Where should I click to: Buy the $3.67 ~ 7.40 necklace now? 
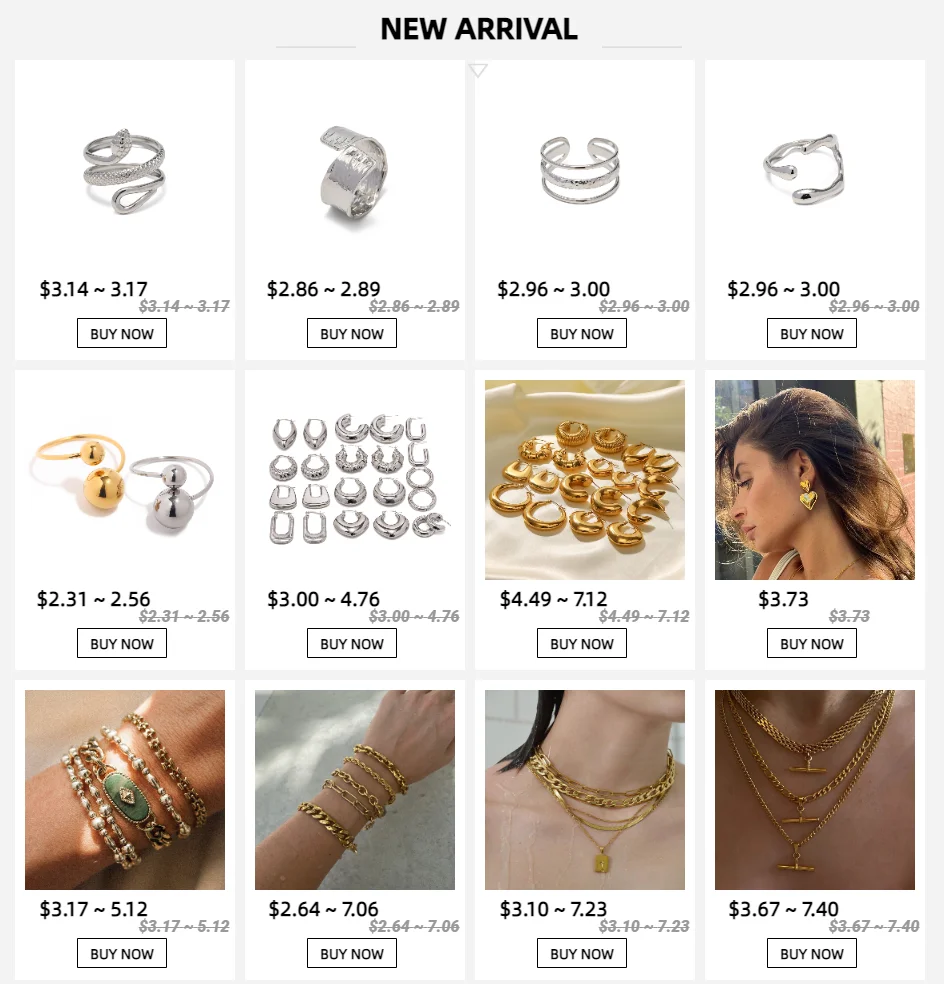pos(812,953)
